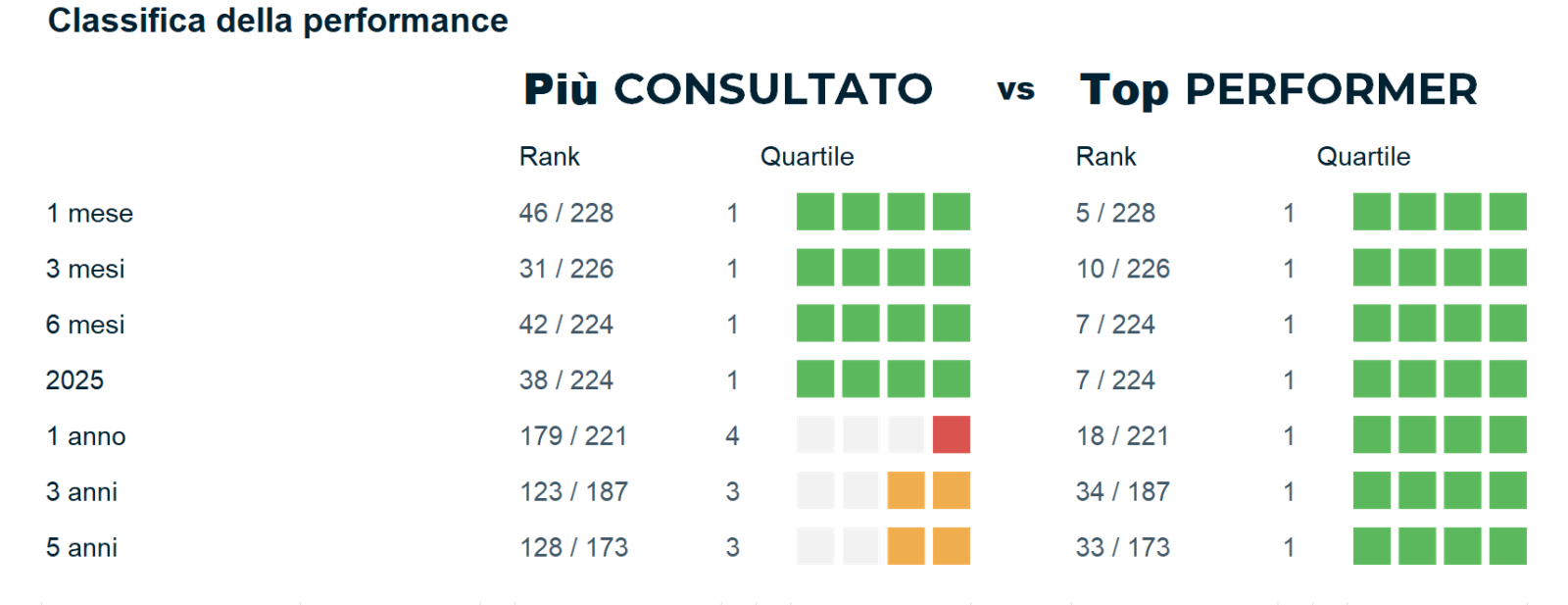This screenshot has height=605, width=1568.
Task: Click the '2025' row label
Action: (x=74, y=380)
